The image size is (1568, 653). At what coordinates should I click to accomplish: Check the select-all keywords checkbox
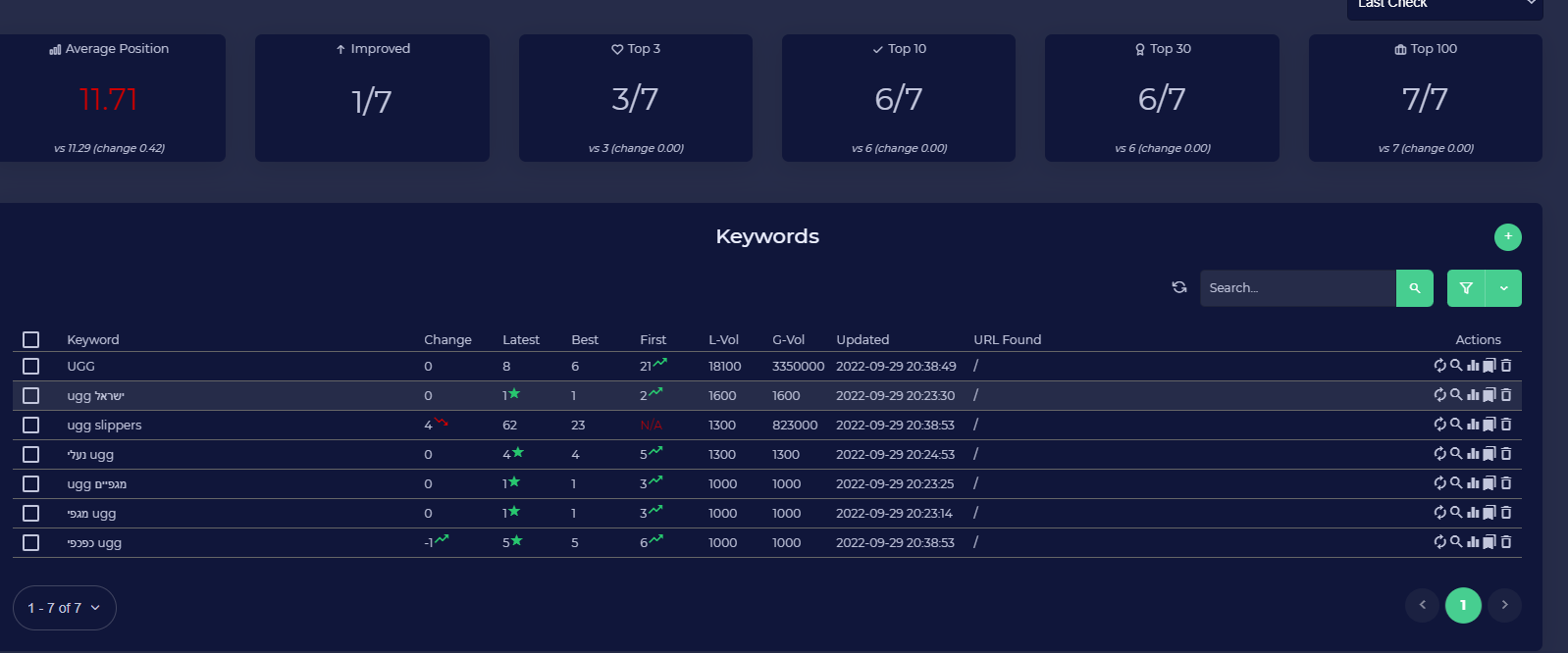31,339
